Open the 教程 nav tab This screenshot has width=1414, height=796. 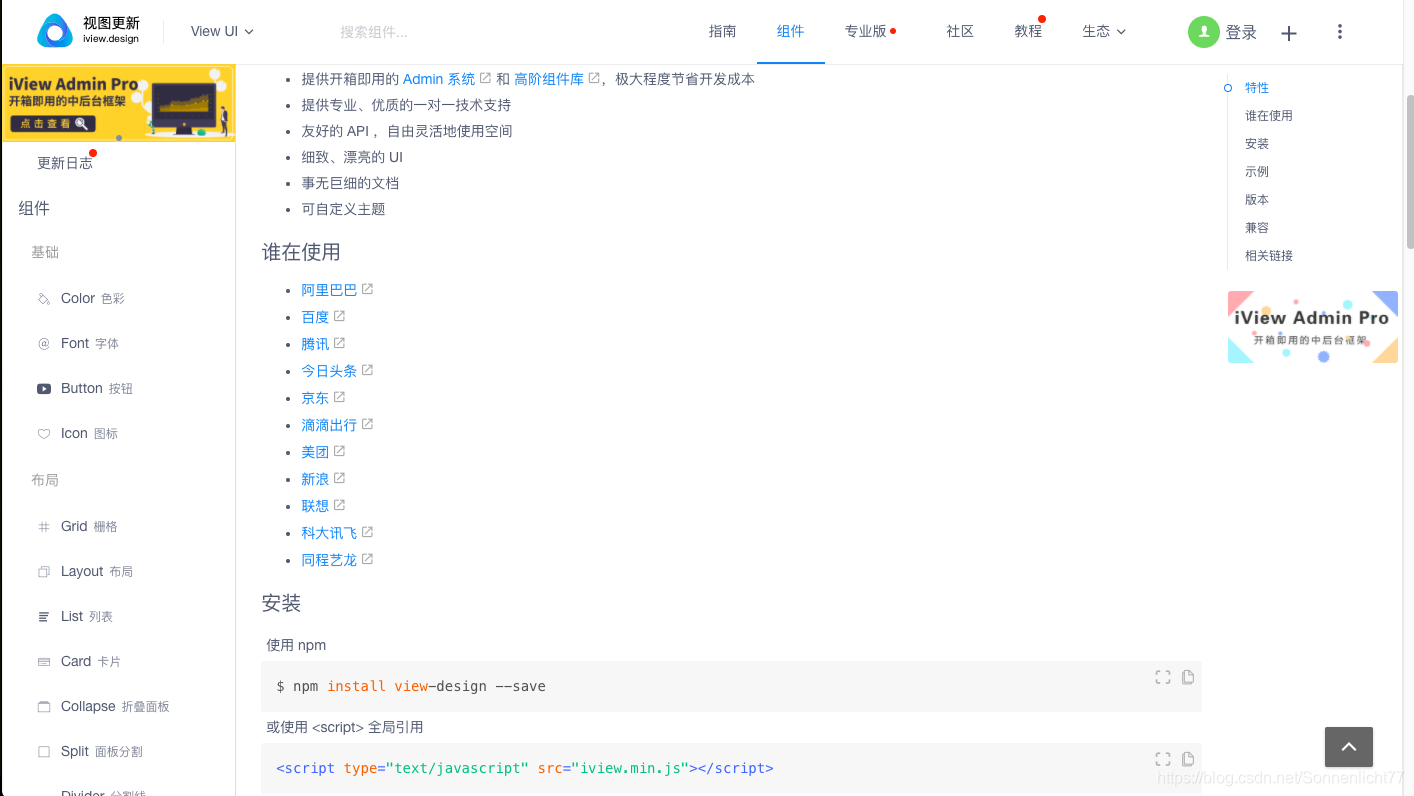tap(1028, 31)
